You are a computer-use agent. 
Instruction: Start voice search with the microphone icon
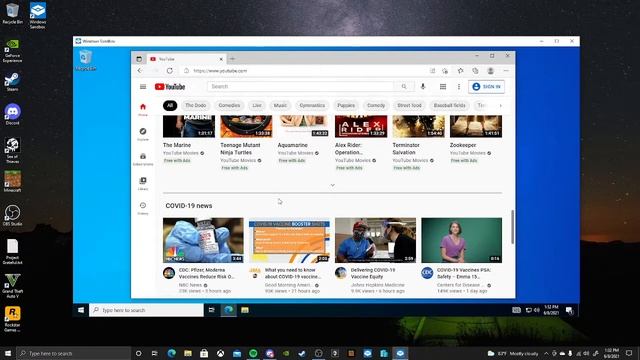(x=423, y=87)
